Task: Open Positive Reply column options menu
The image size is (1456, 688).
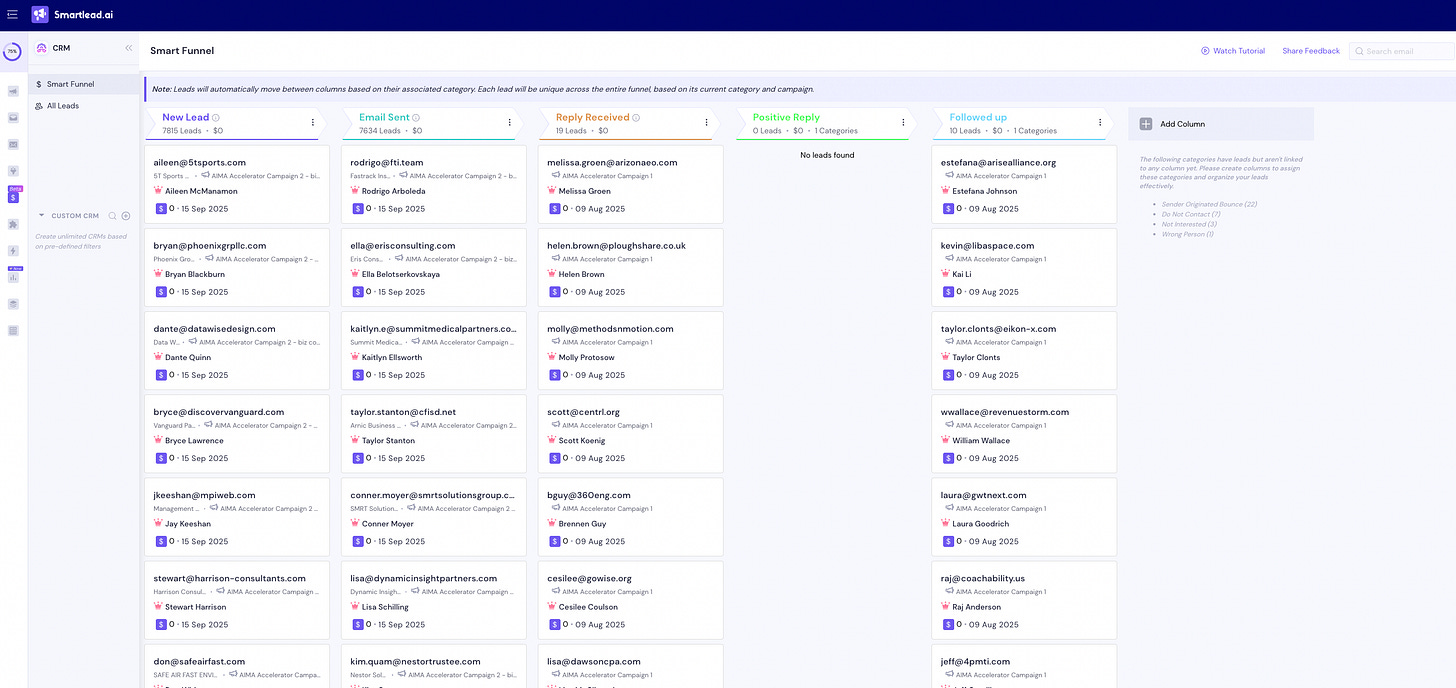Action: click(903, 123)
